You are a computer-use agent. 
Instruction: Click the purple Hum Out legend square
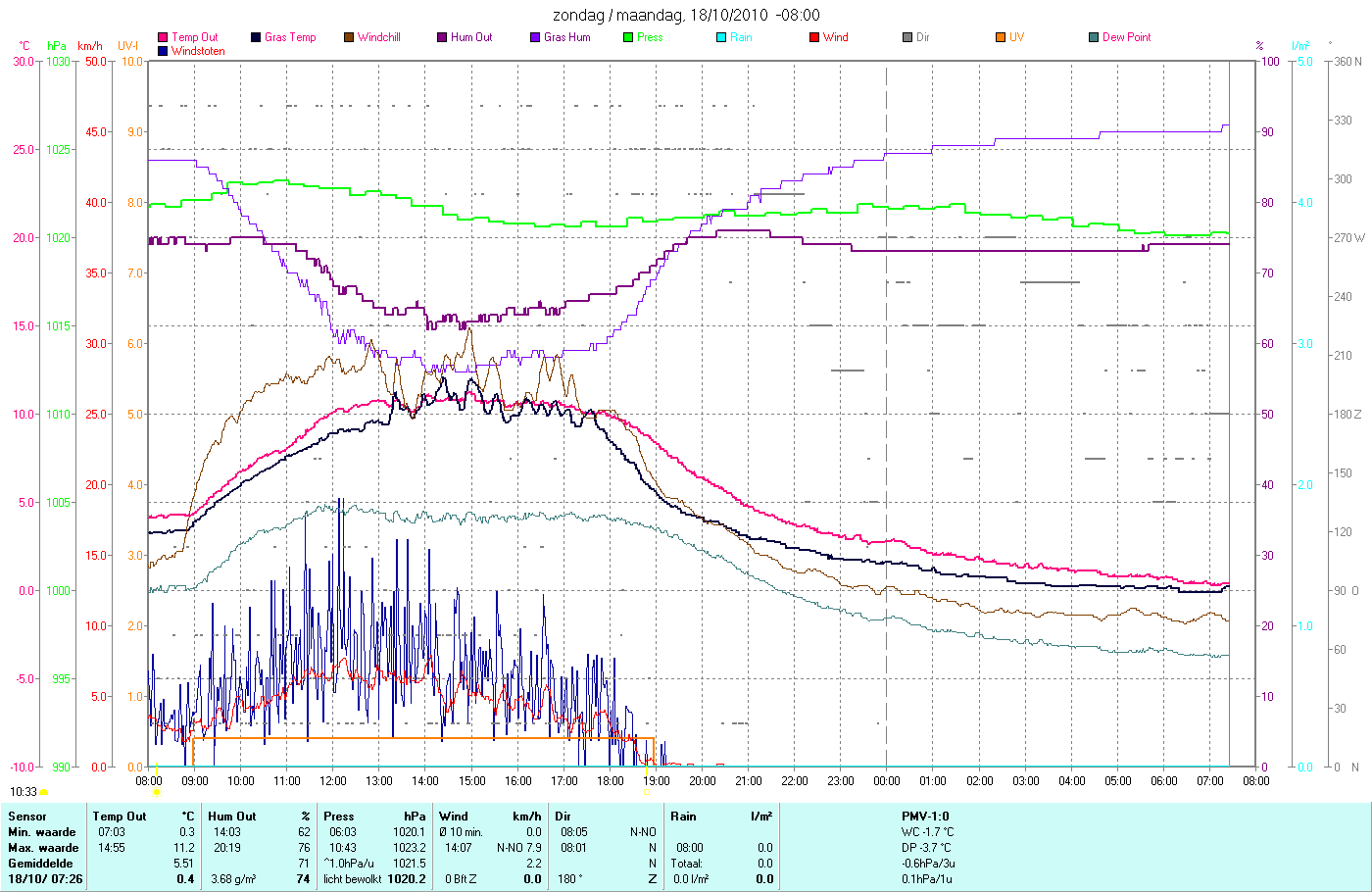click(x=442, y=37)
